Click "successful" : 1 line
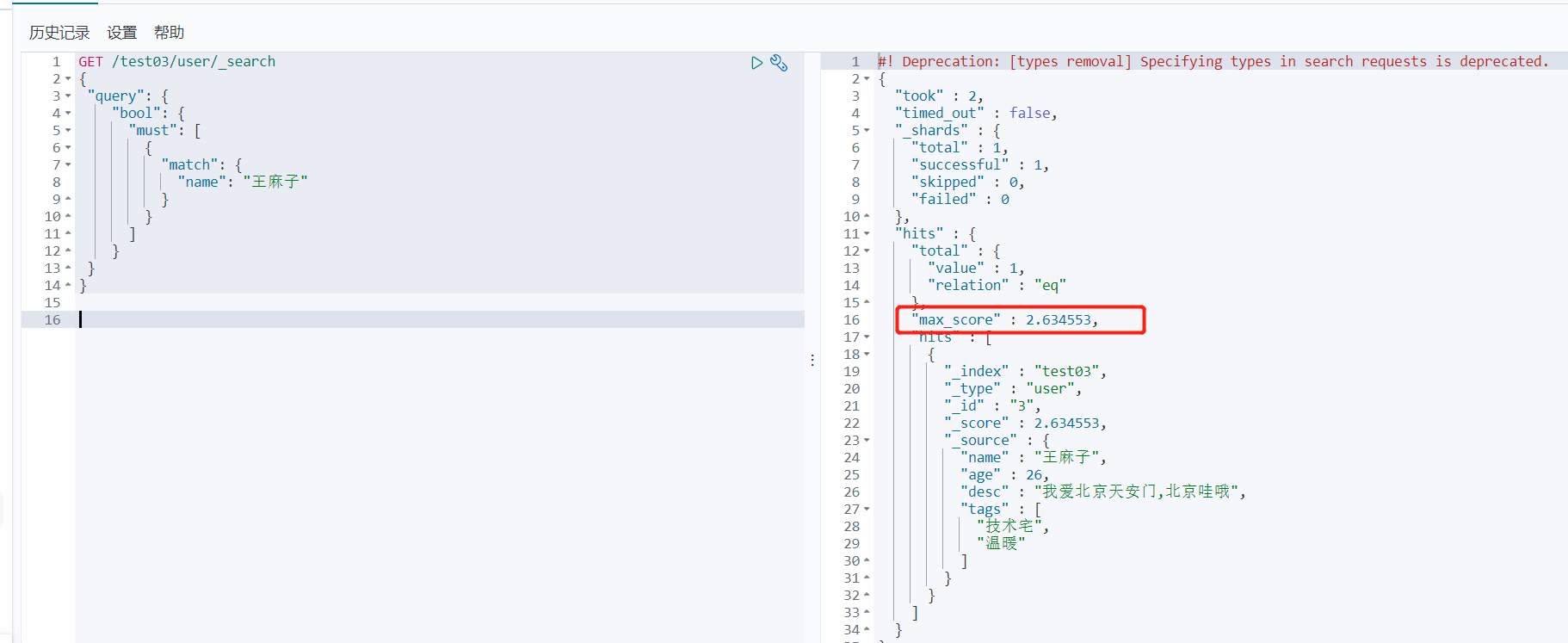This screenshot has width=1568, height=643. pos(980,164)
